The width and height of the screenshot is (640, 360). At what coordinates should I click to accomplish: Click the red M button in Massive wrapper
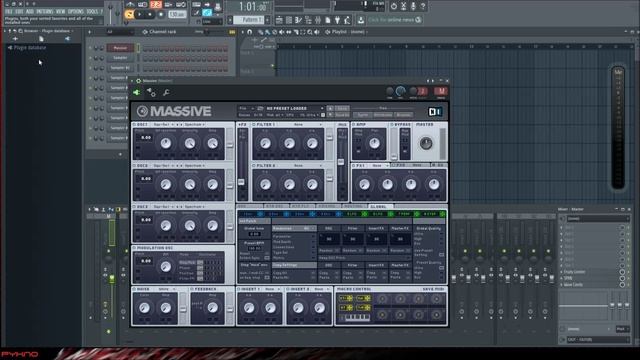coord(440,91)
